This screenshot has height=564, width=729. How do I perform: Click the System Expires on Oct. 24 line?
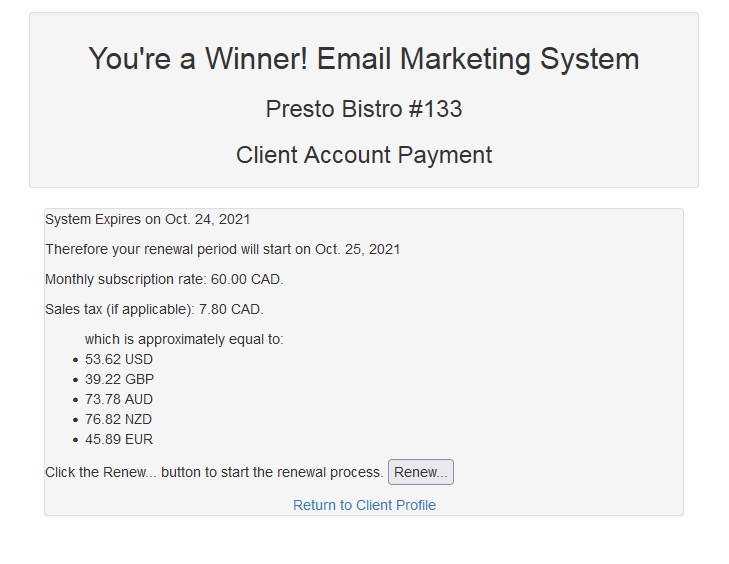click(x=148, y=219)
